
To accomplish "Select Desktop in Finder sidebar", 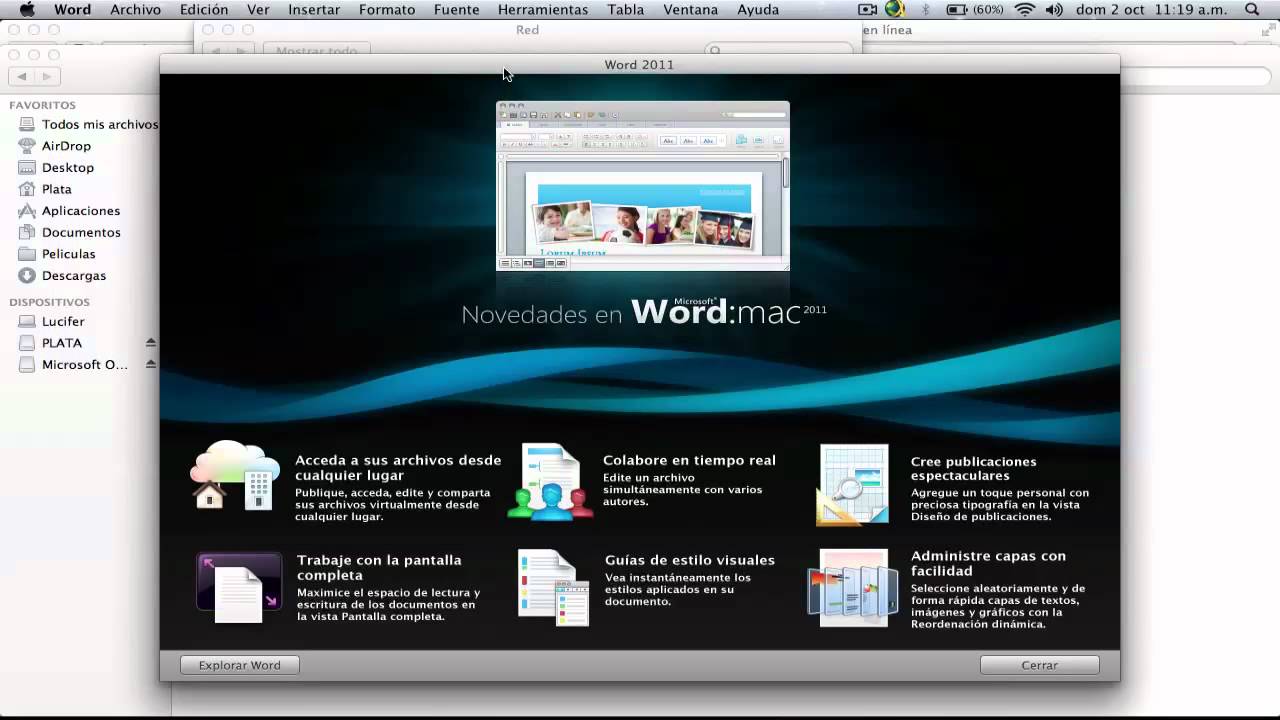I will tap(67, 168).
